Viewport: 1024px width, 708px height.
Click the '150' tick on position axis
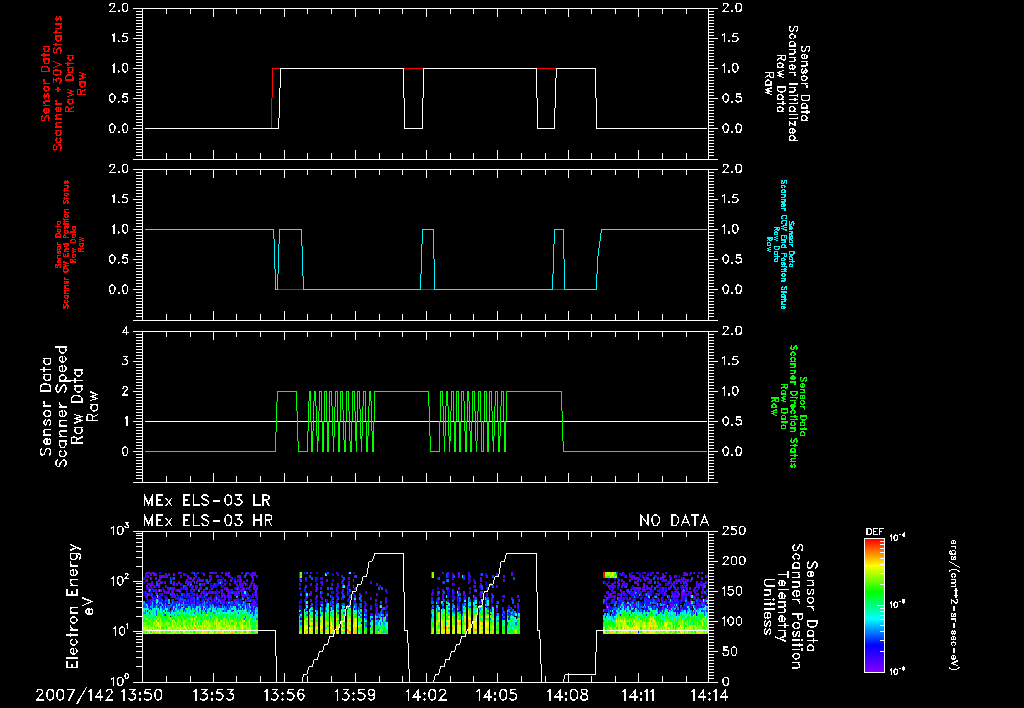point(733,591)
